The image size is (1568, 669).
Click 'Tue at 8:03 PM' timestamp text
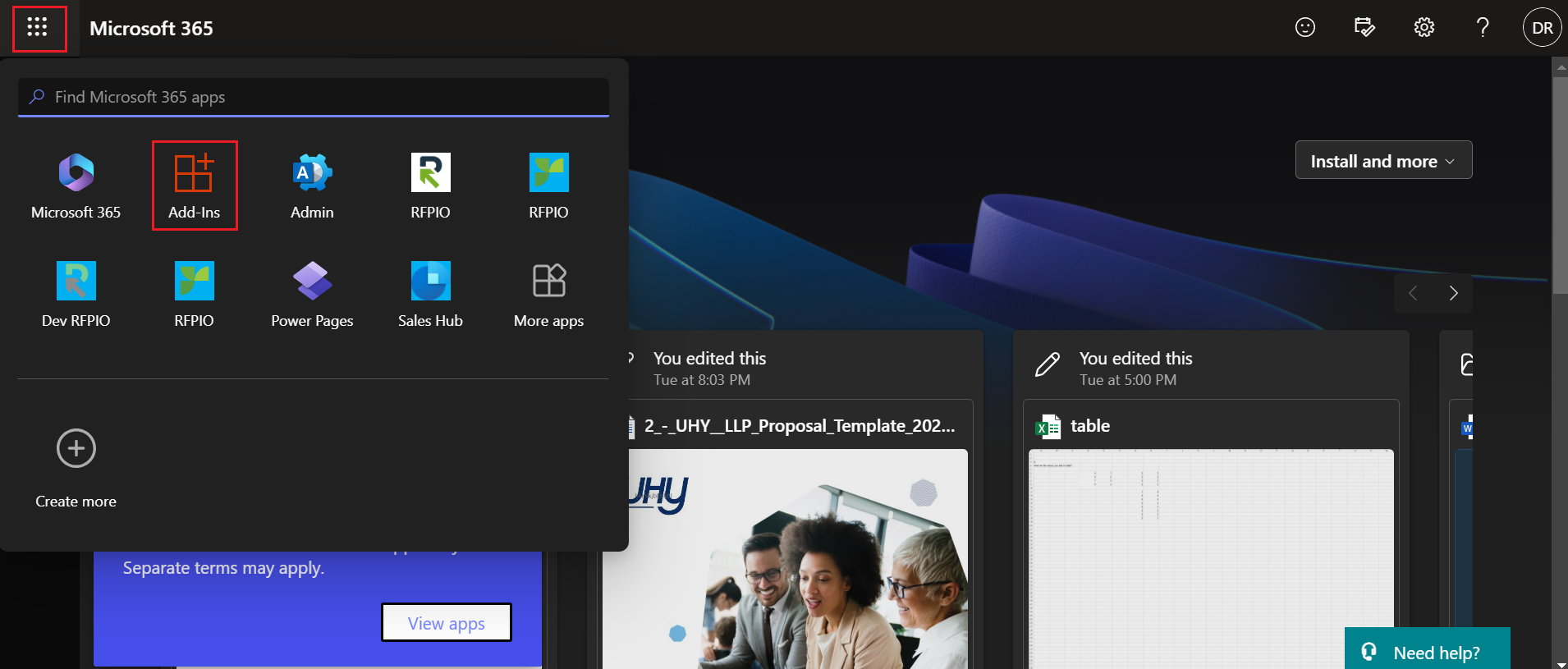point(702,380)
